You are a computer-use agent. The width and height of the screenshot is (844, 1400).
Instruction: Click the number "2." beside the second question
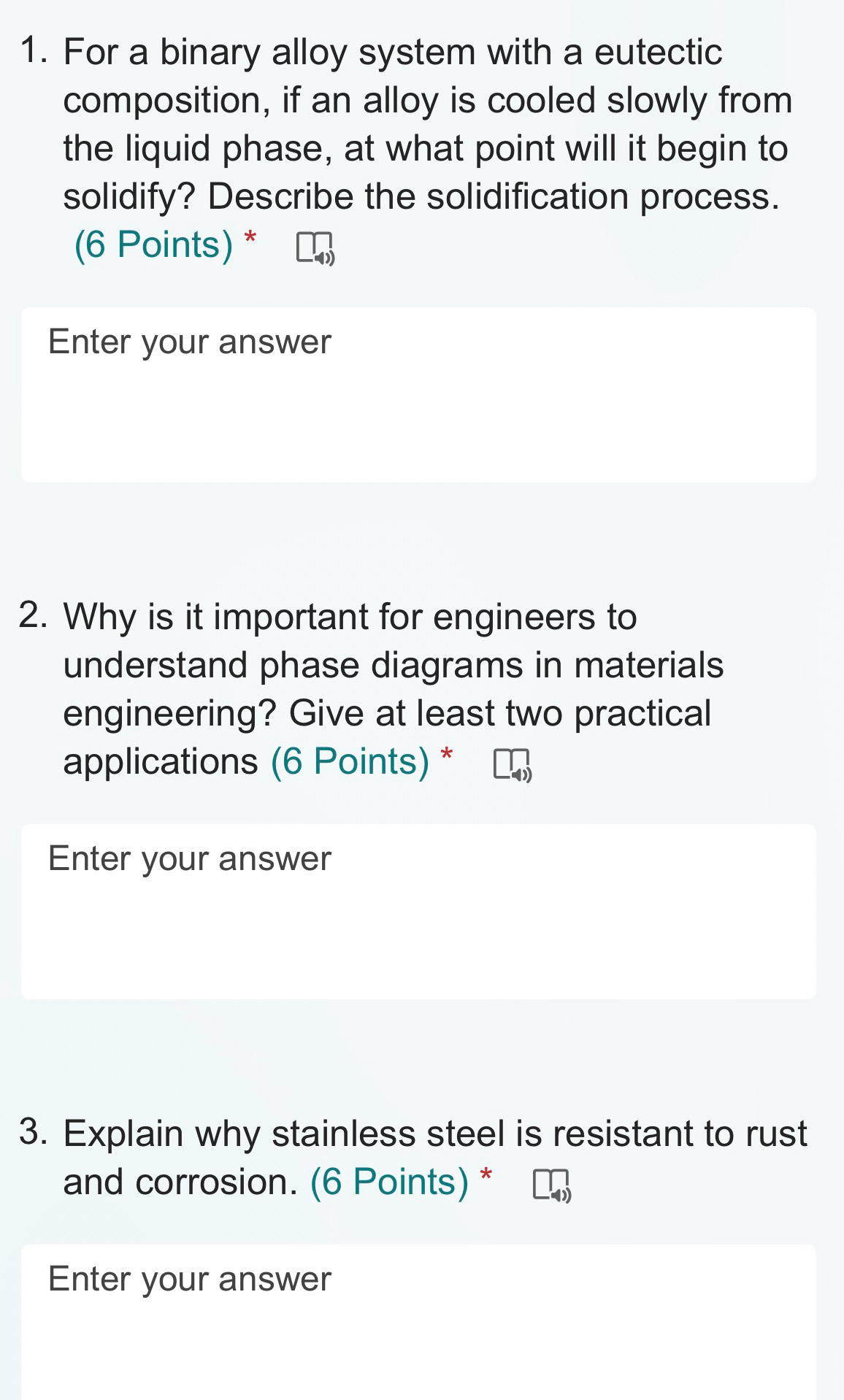(34, 616)
